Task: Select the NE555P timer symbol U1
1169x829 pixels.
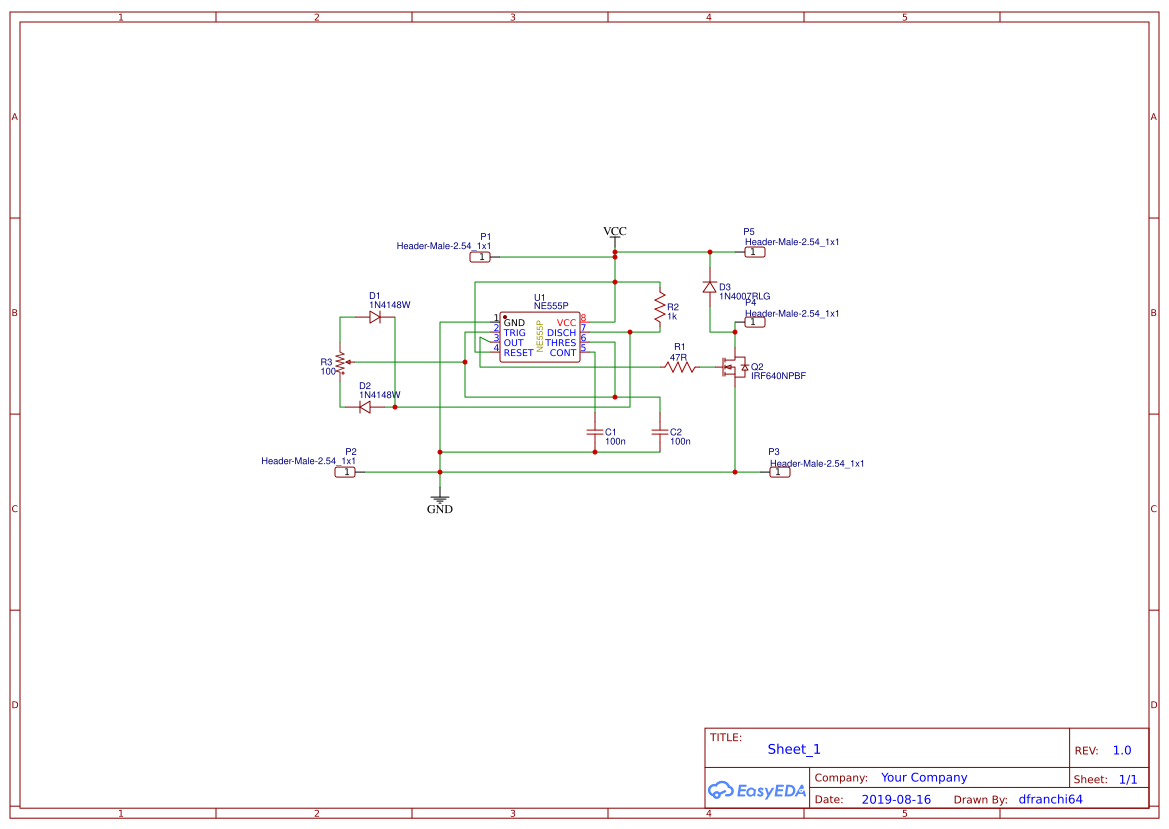Action: click(x=540, y=337)
